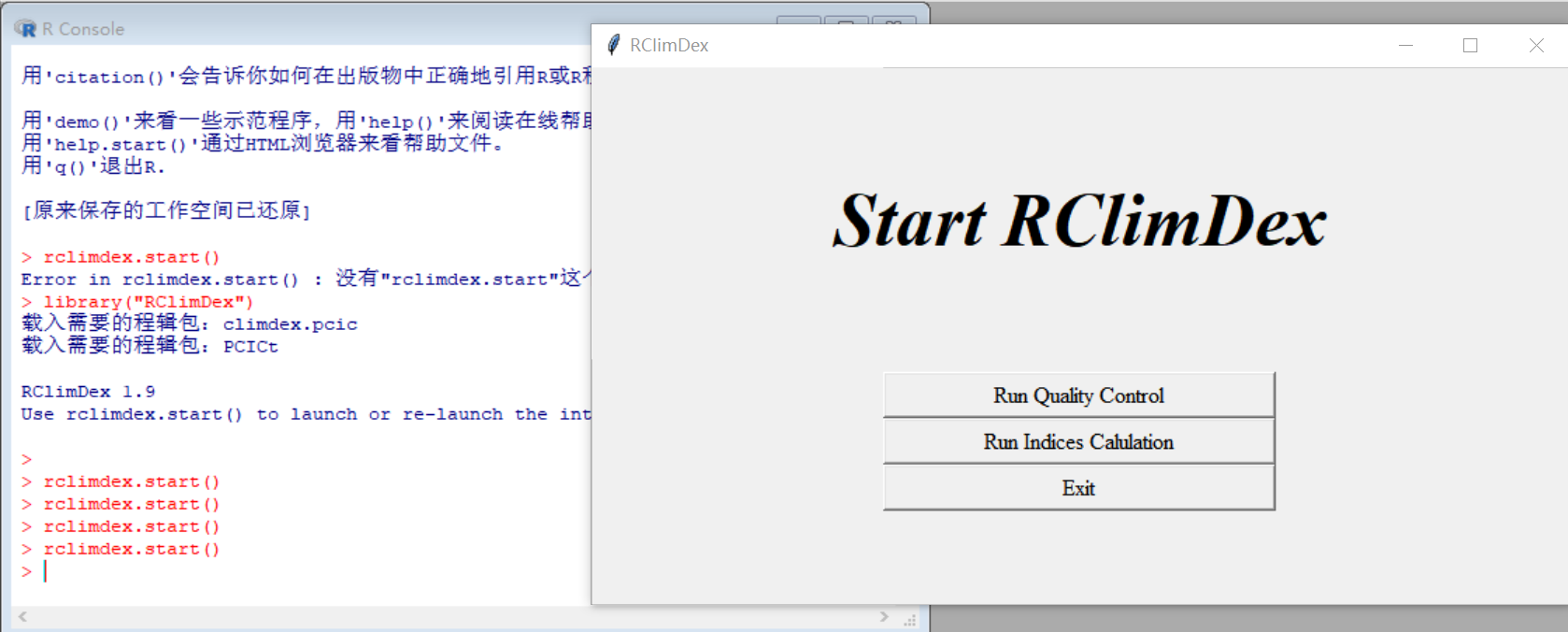Click the Run Quality Control button
The height and width of the screenshot is (632, 1568).
(x=1078, y=395)
